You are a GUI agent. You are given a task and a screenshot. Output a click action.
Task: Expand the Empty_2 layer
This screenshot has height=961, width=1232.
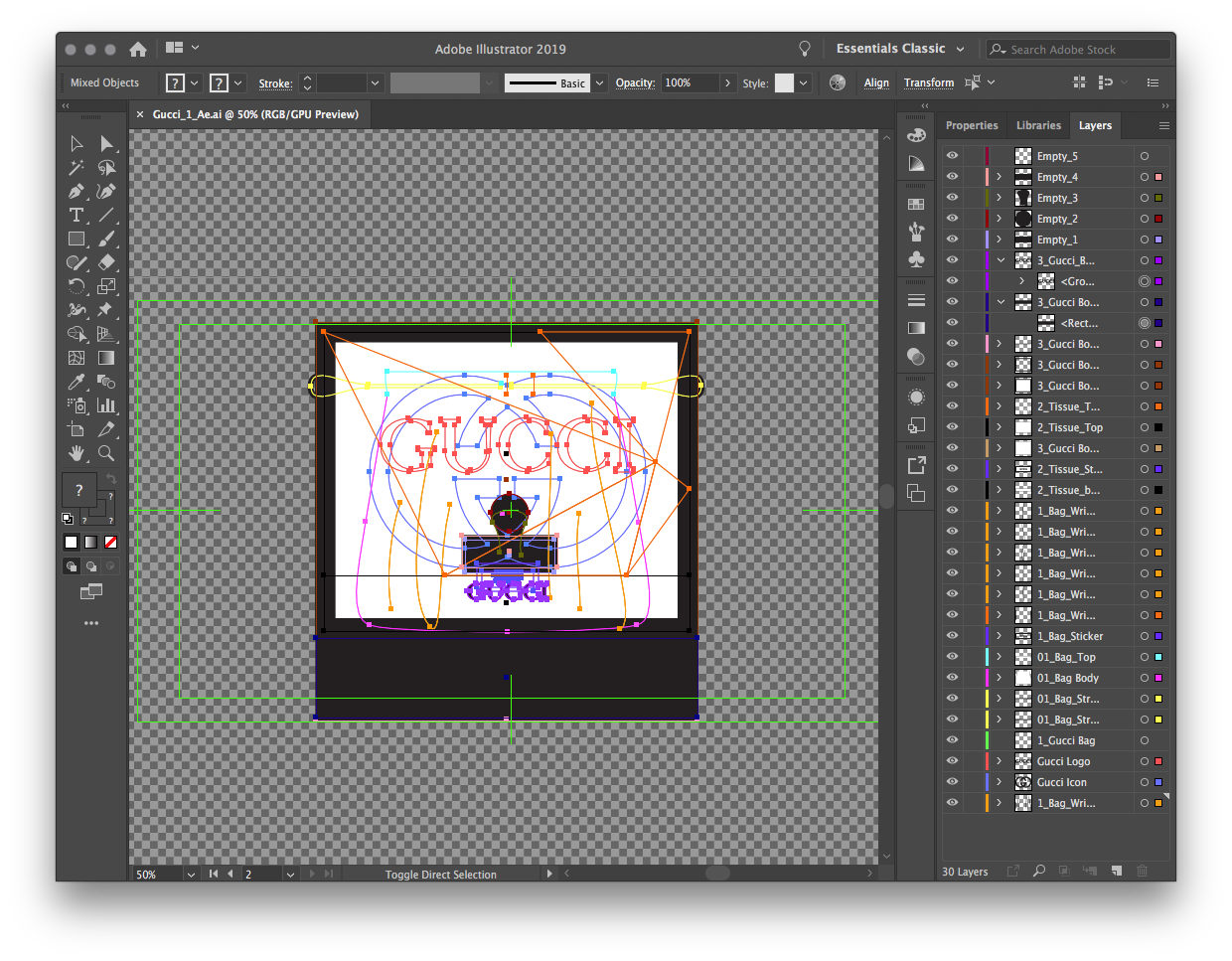pyautogui.click(x=1000, y=219)
